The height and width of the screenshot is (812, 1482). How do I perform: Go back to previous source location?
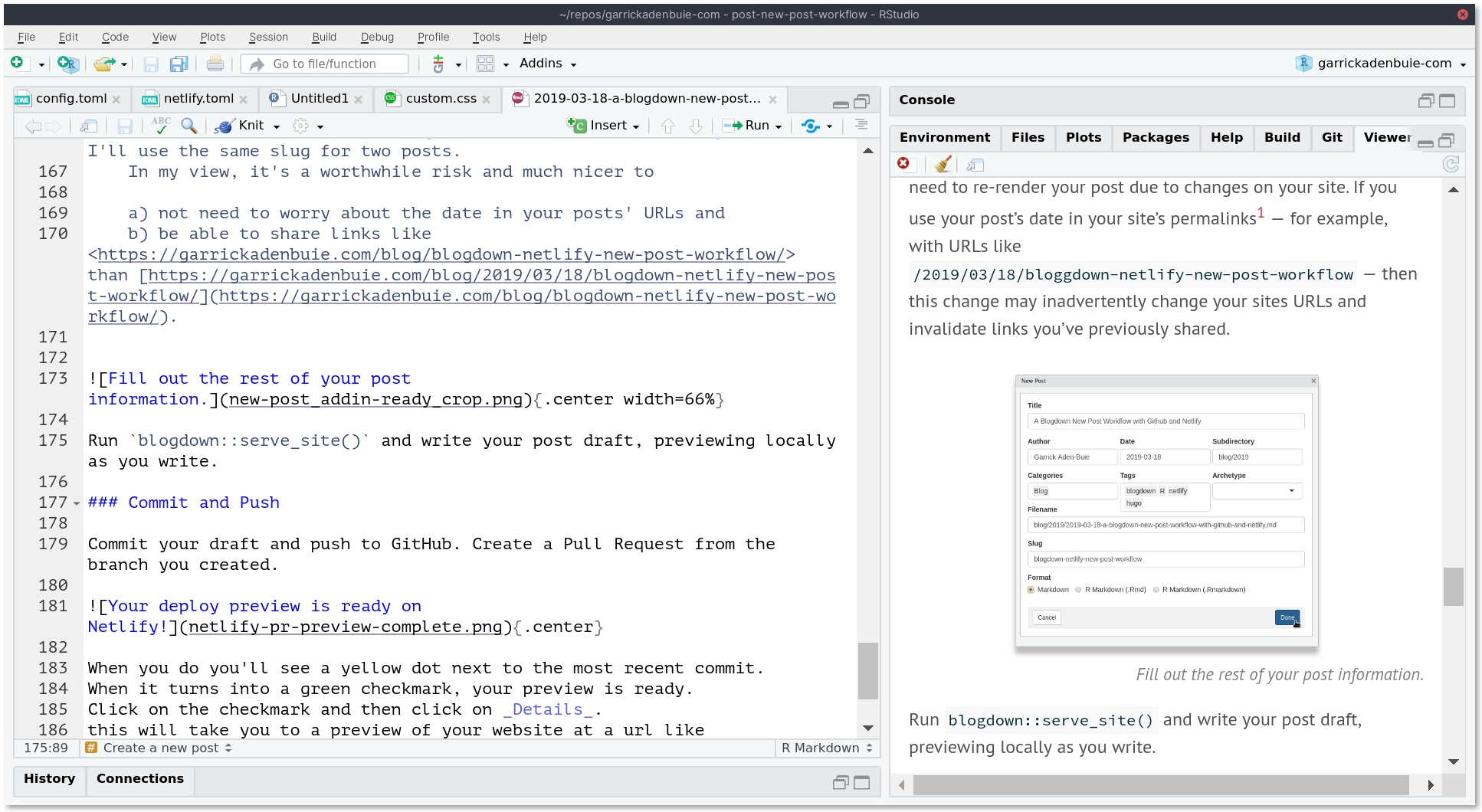coord(33,126)
